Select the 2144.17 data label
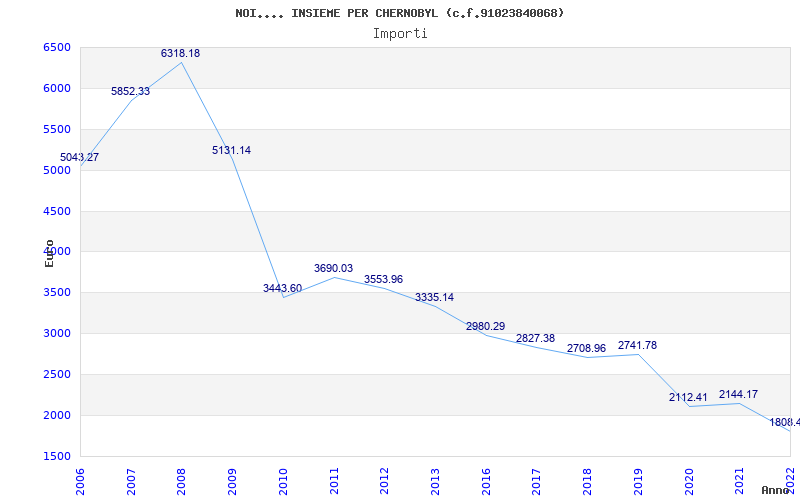This screenshot has height=500, width=800. tap(738, 394)
